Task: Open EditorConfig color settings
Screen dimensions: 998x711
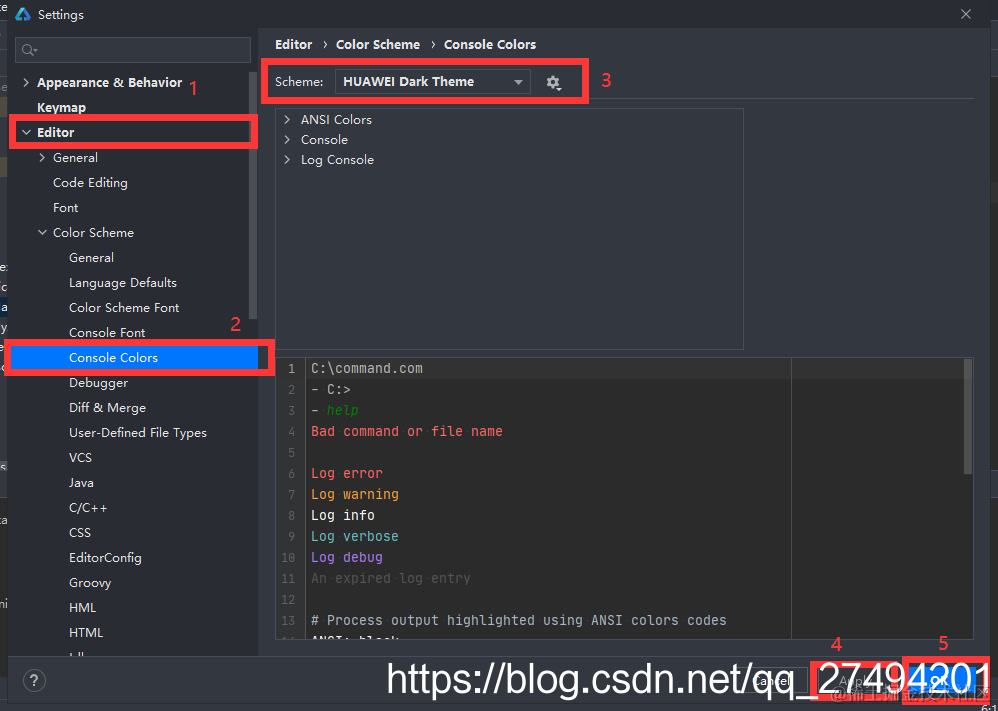Action: pyautogui.click(x=105, y=558)
